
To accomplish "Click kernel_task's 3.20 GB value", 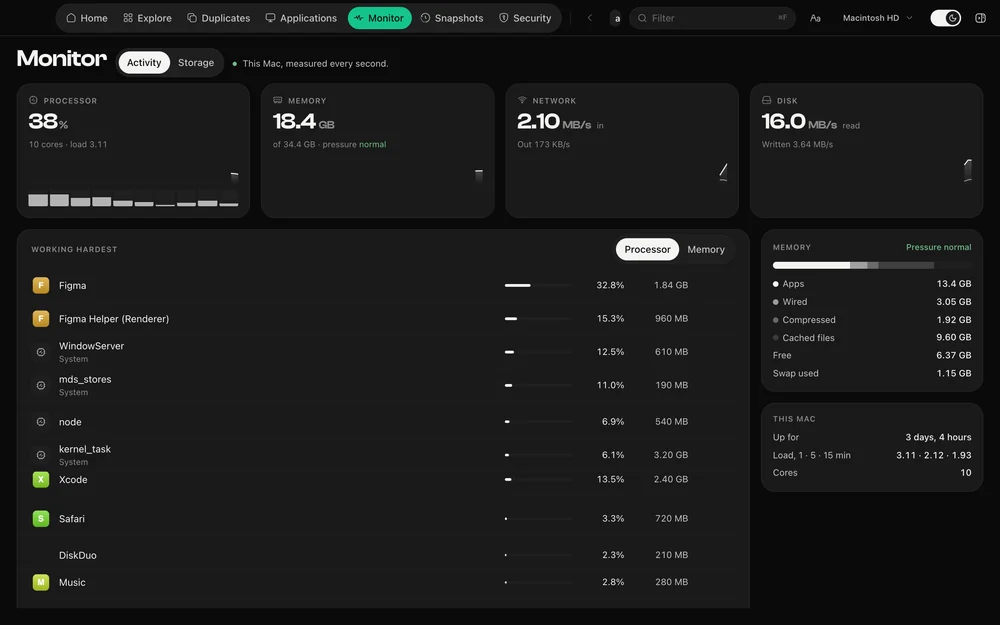I will pos(671,455).
